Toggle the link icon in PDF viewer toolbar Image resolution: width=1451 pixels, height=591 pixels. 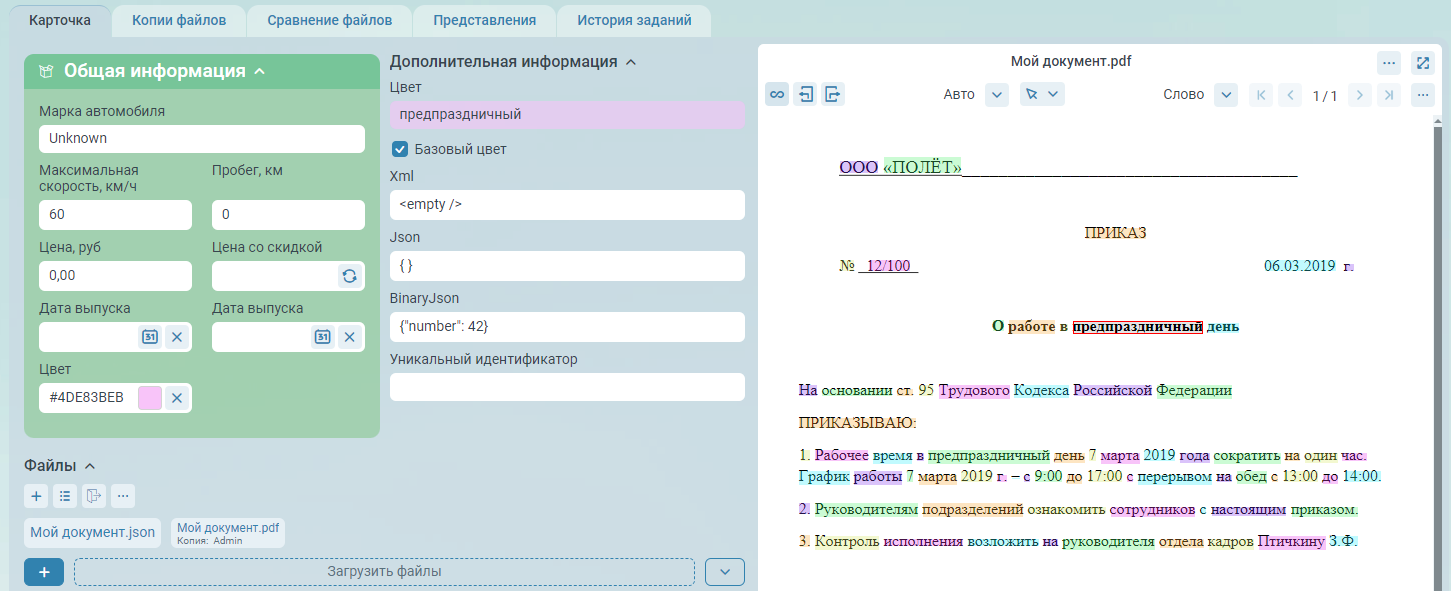[777, 95]
